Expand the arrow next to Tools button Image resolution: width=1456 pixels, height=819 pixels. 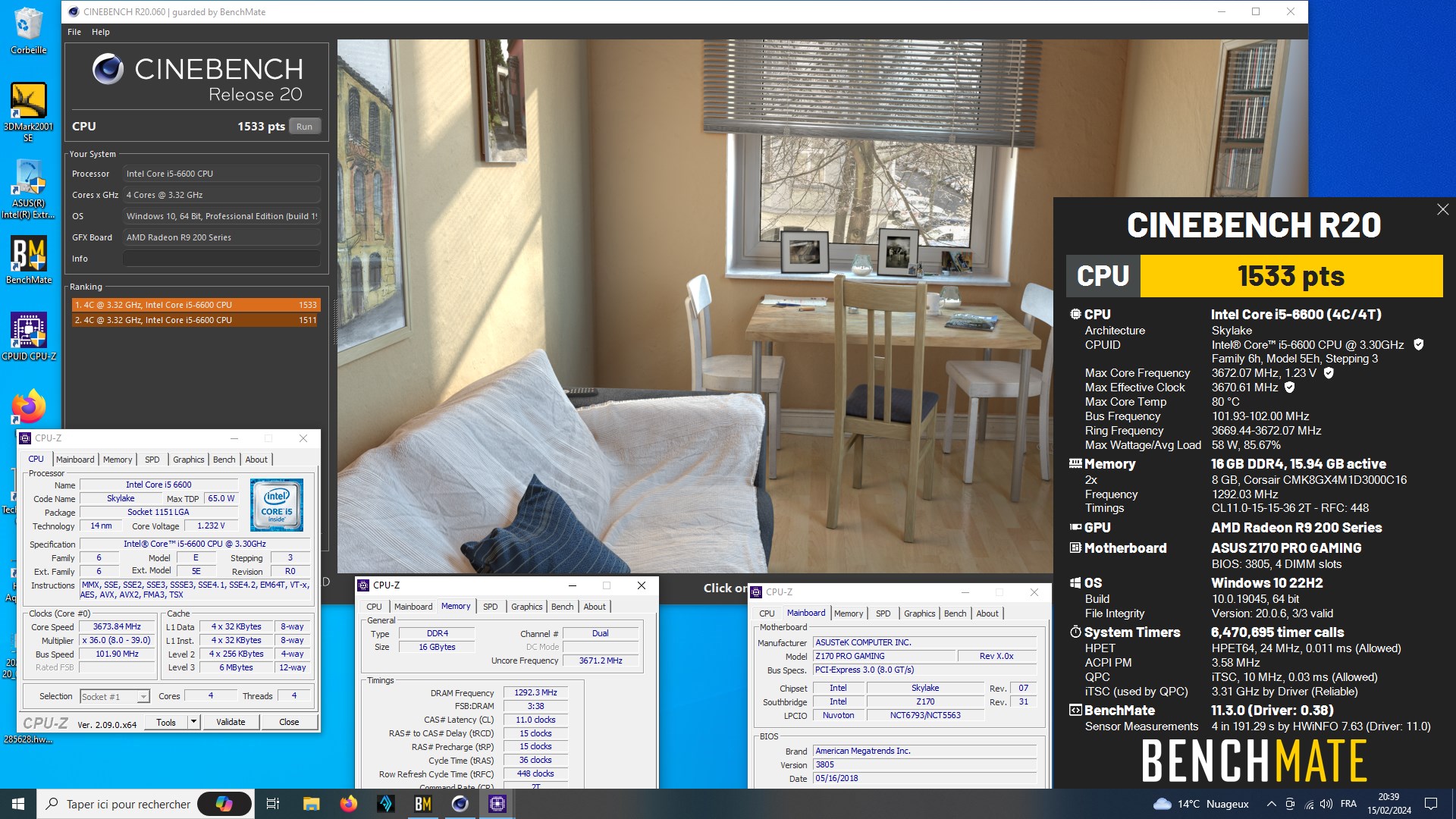[193, 722]
